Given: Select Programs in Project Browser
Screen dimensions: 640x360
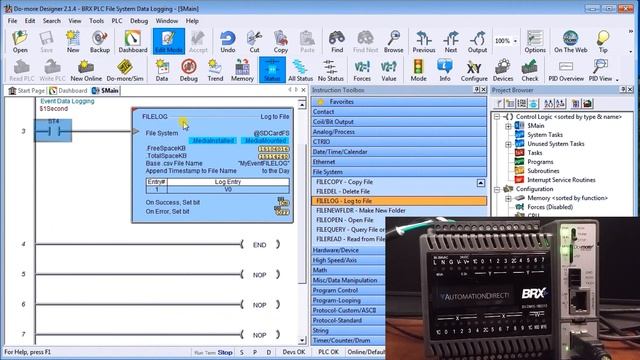Looking at the screenshot, I should click(540, 162).
